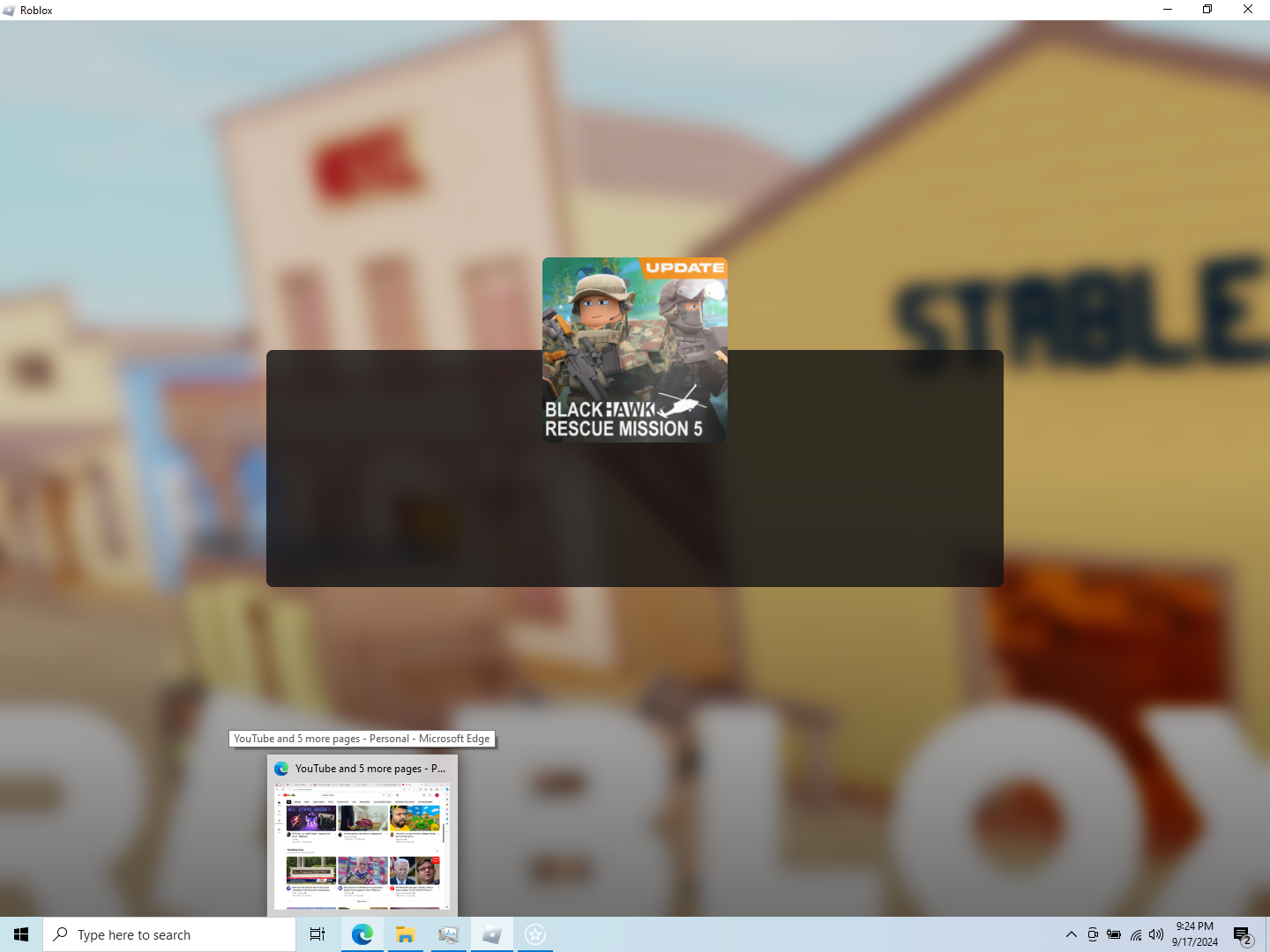Open the Action Center notifications icon
Screen dimensions: 1270x952
tap(1243, 934)
